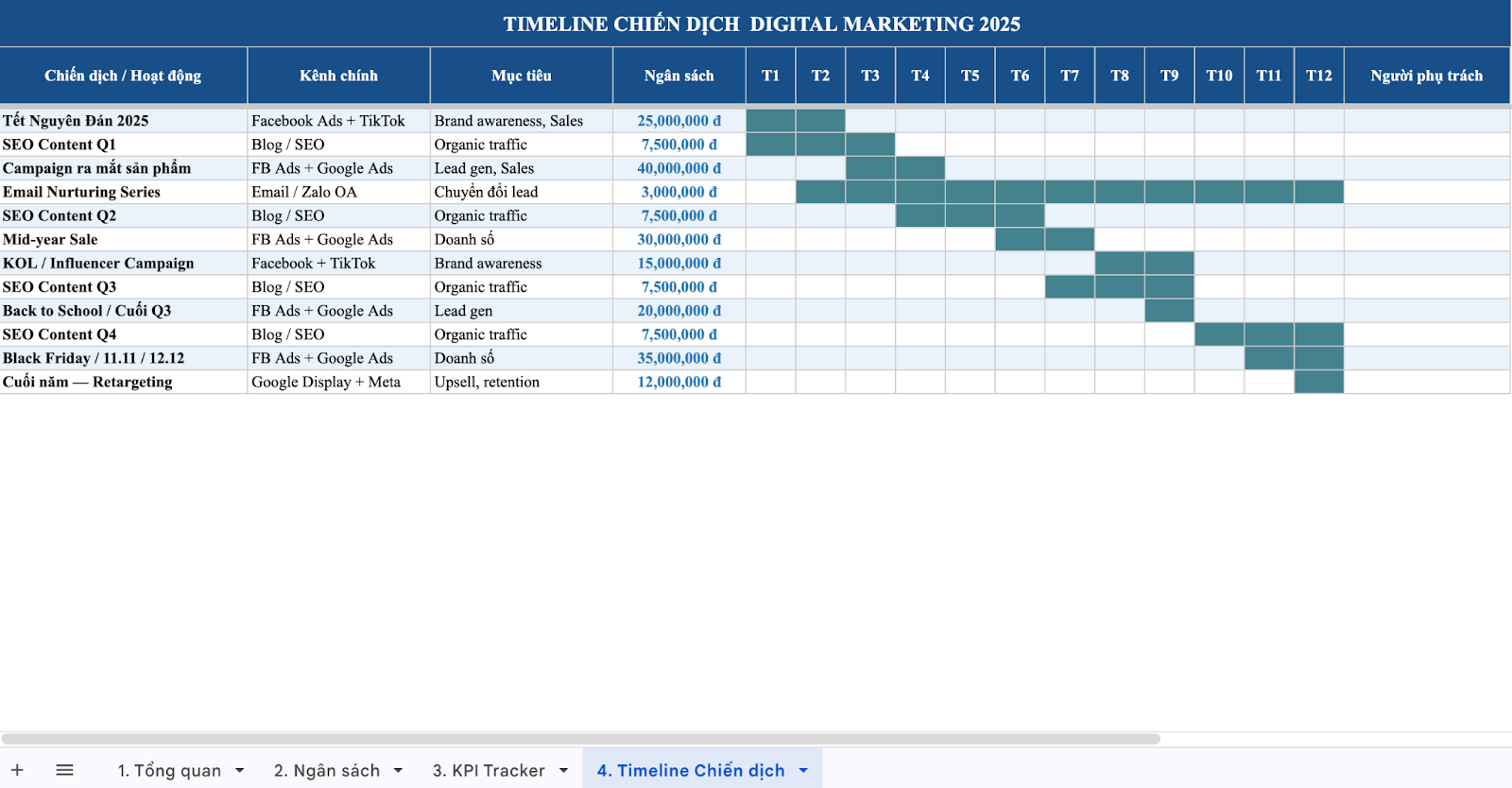The width and height of the screenshot is (1512, 788).
Task: Select the Tết Nguyên Đán 2025 cell
Action: (x=123, y=121)
